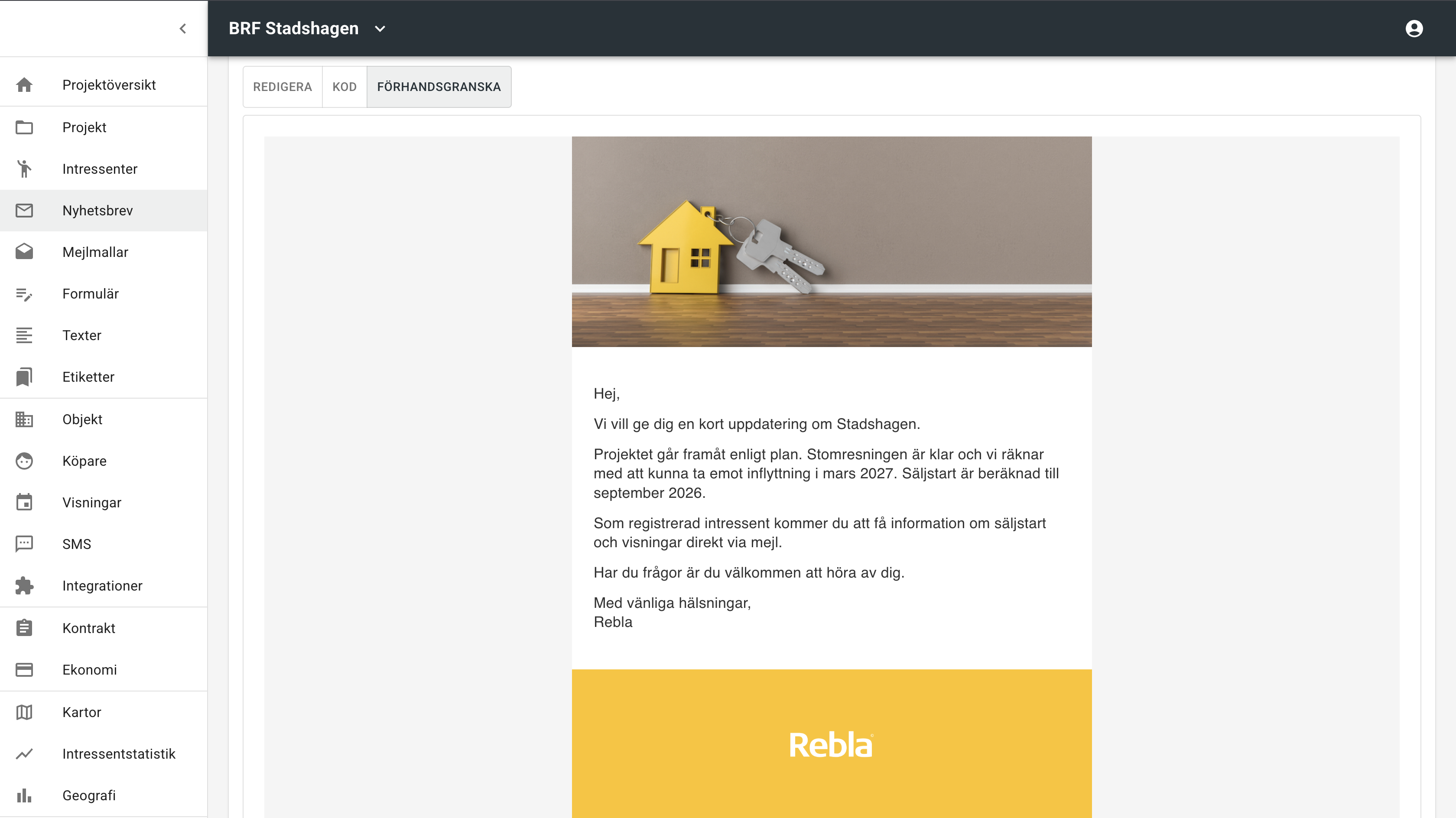Go to Intressentstatistik in the sidebar
The image size is (1456, 818).
pos(119,753)
